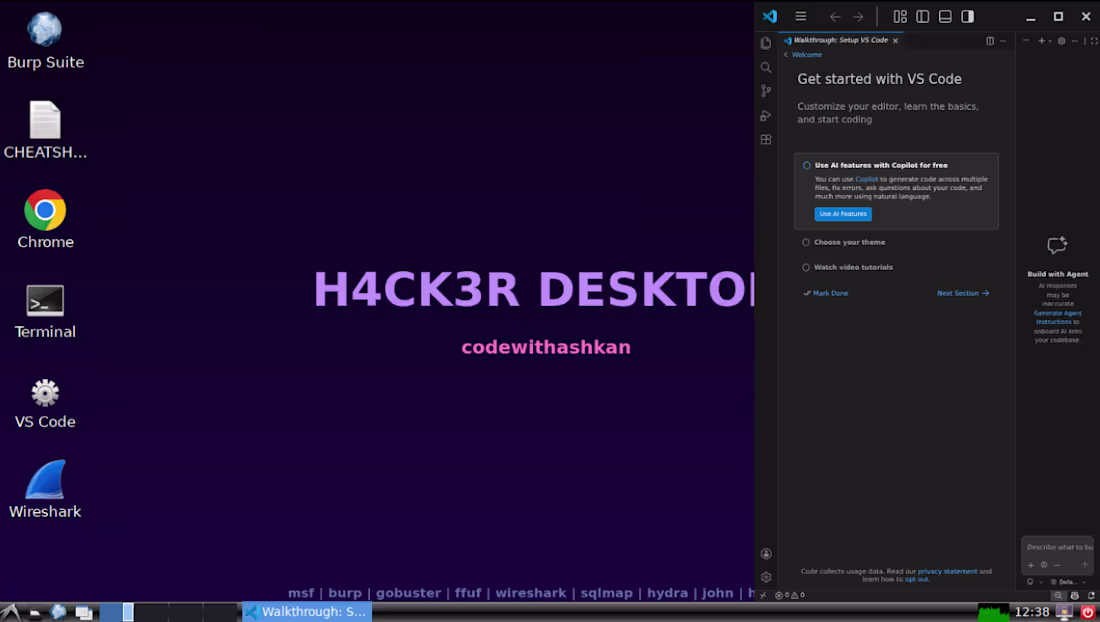Viewport: 1100px width, 622px height.
Task: Click Mark Done
Action: 826,293
